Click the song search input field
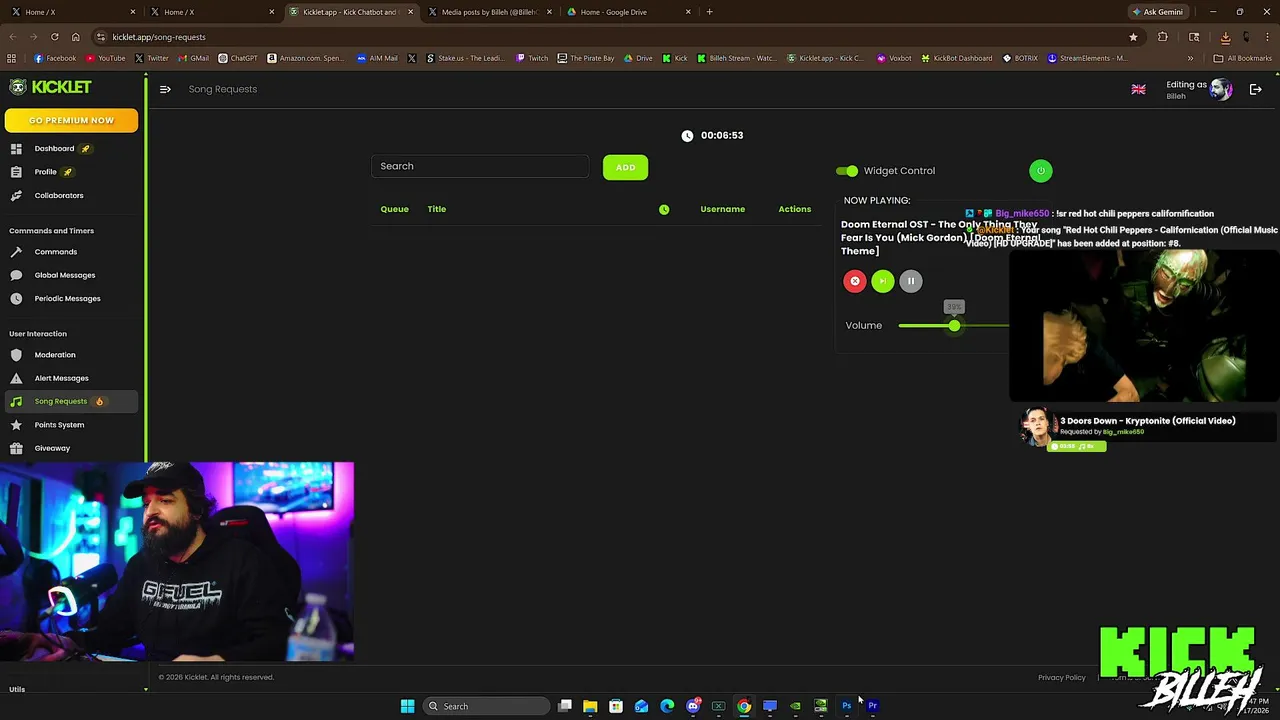 click(x=480, y=166)
